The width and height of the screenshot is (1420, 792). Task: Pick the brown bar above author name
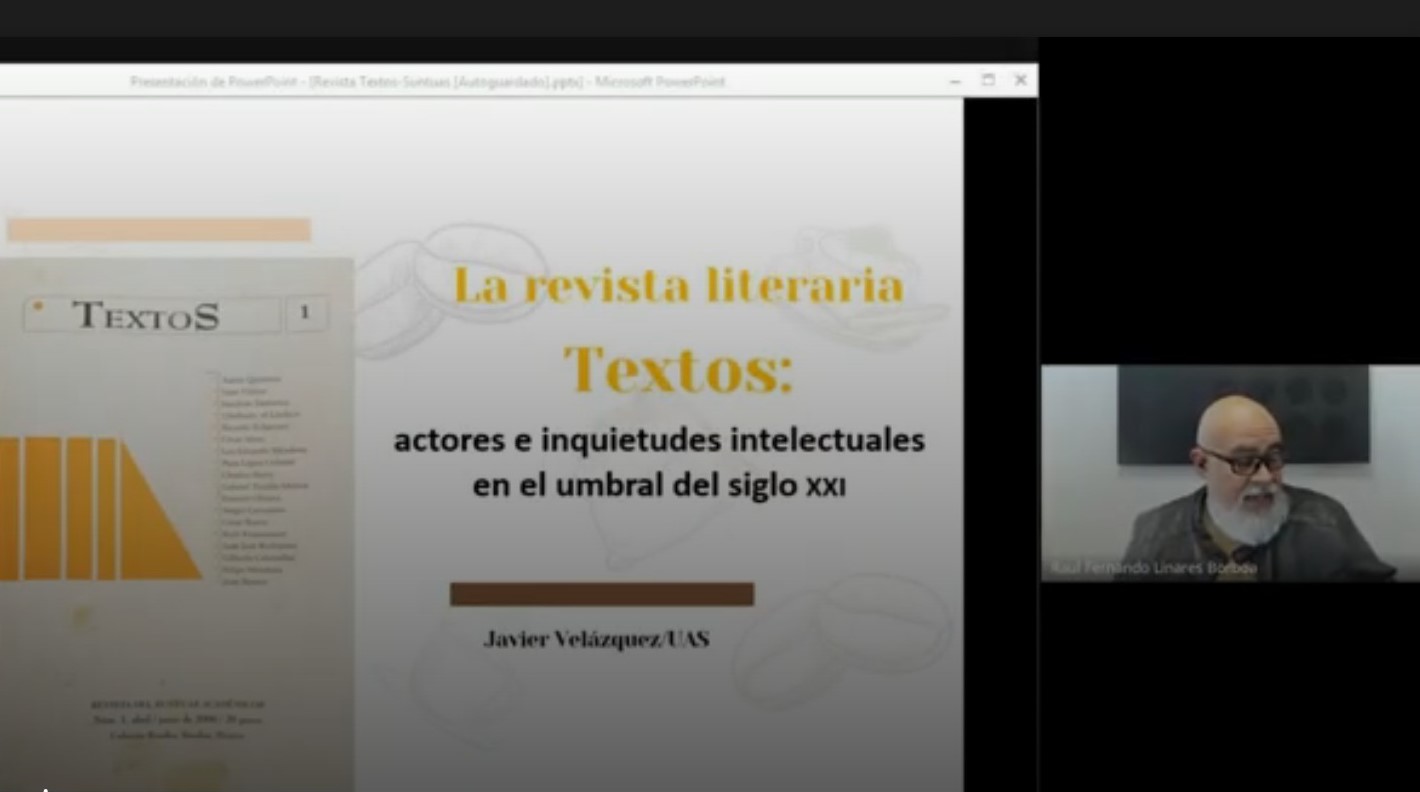(601, 594)
